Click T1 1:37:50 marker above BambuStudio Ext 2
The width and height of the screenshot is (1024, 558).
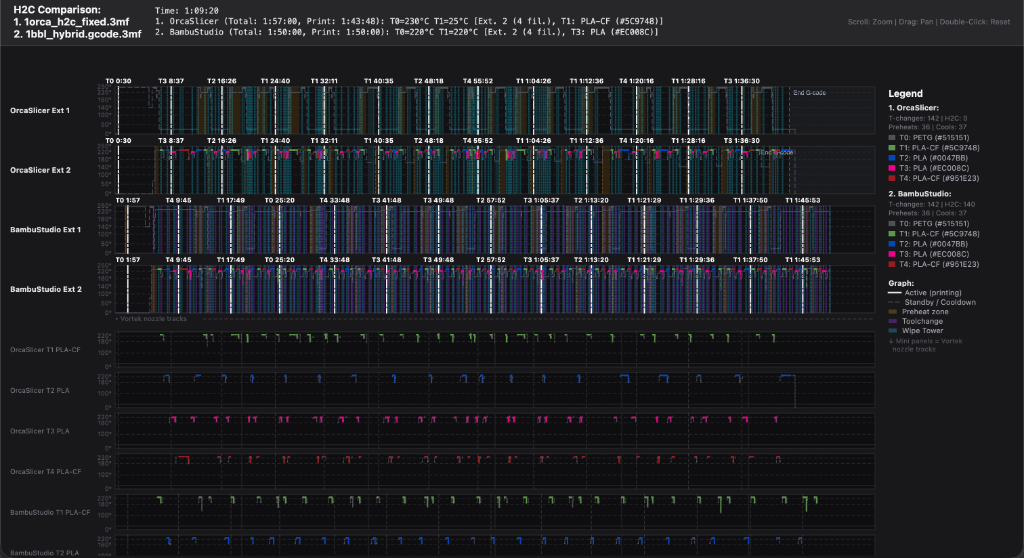(x=750, y=259)
